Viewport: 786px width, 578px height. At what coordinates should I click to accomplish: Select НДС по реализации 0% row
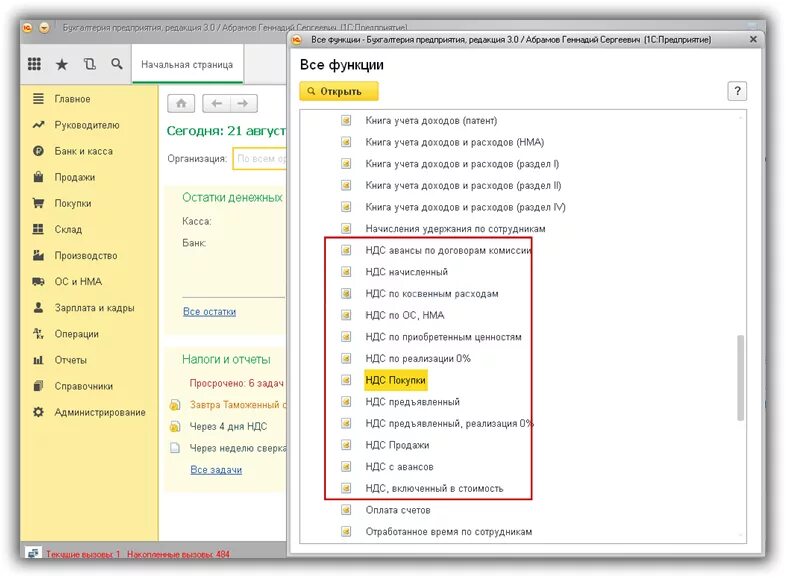pyautogui.click(x=418, y=358)
